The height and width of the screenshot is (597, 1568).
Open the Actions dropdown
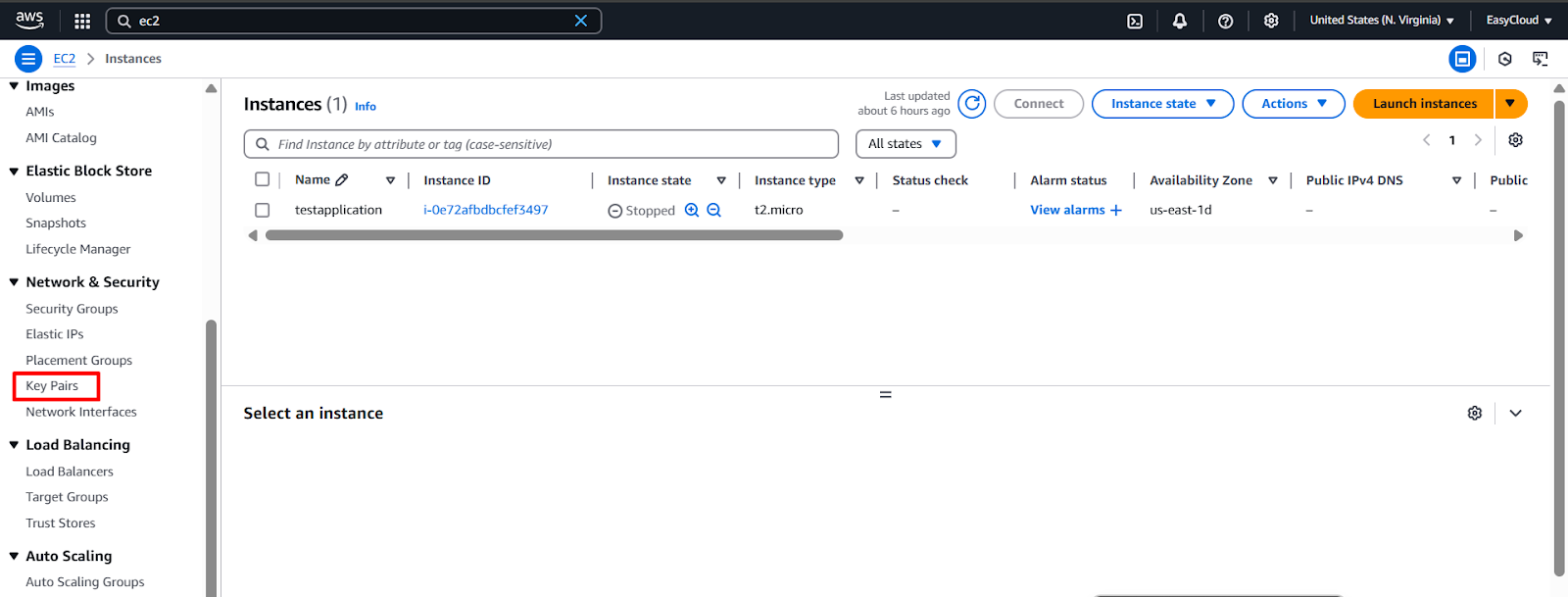1294,103
